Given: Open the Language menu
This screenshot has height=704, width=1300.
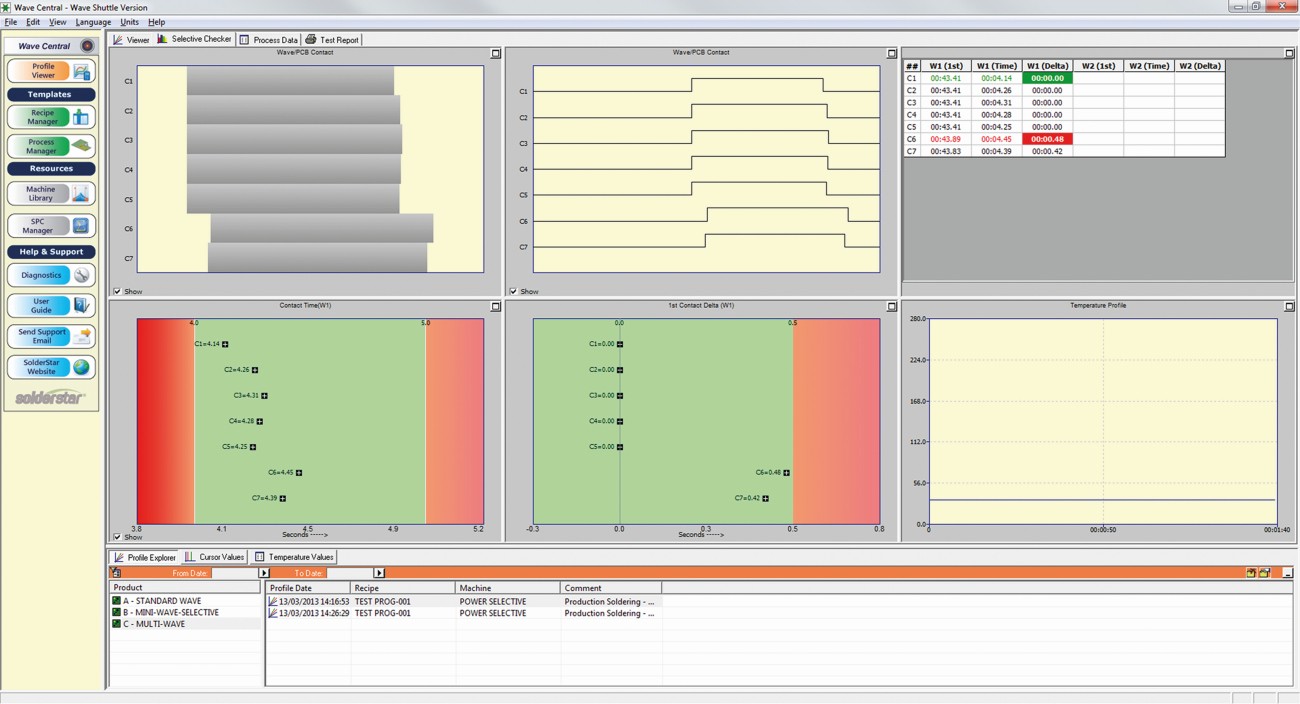Looking at the screenshot, I should point(93,22).
